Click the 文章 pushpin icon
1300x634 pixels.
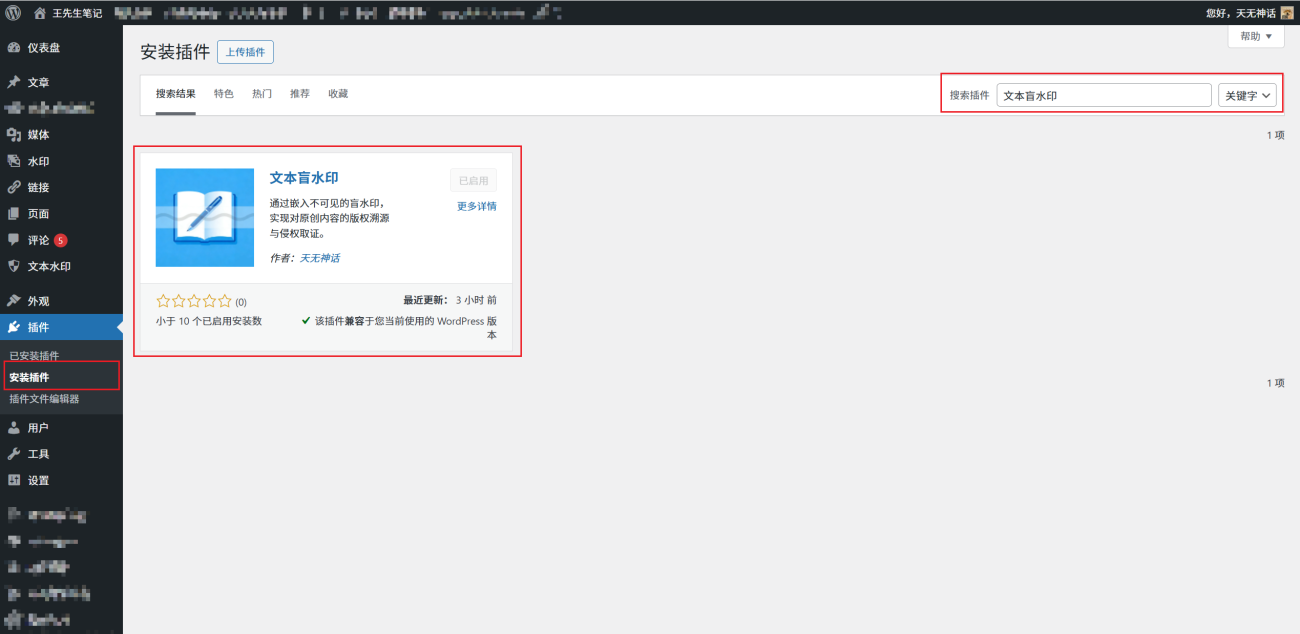(14, 82)
